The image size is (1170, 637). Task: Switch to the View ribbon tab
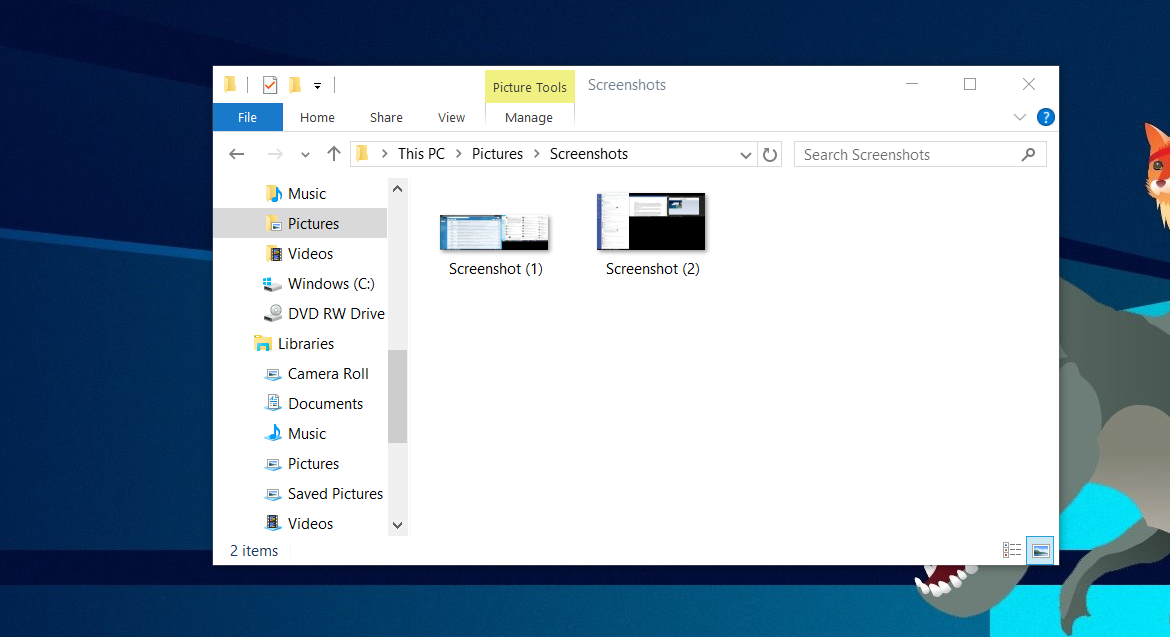click(451, 117)
